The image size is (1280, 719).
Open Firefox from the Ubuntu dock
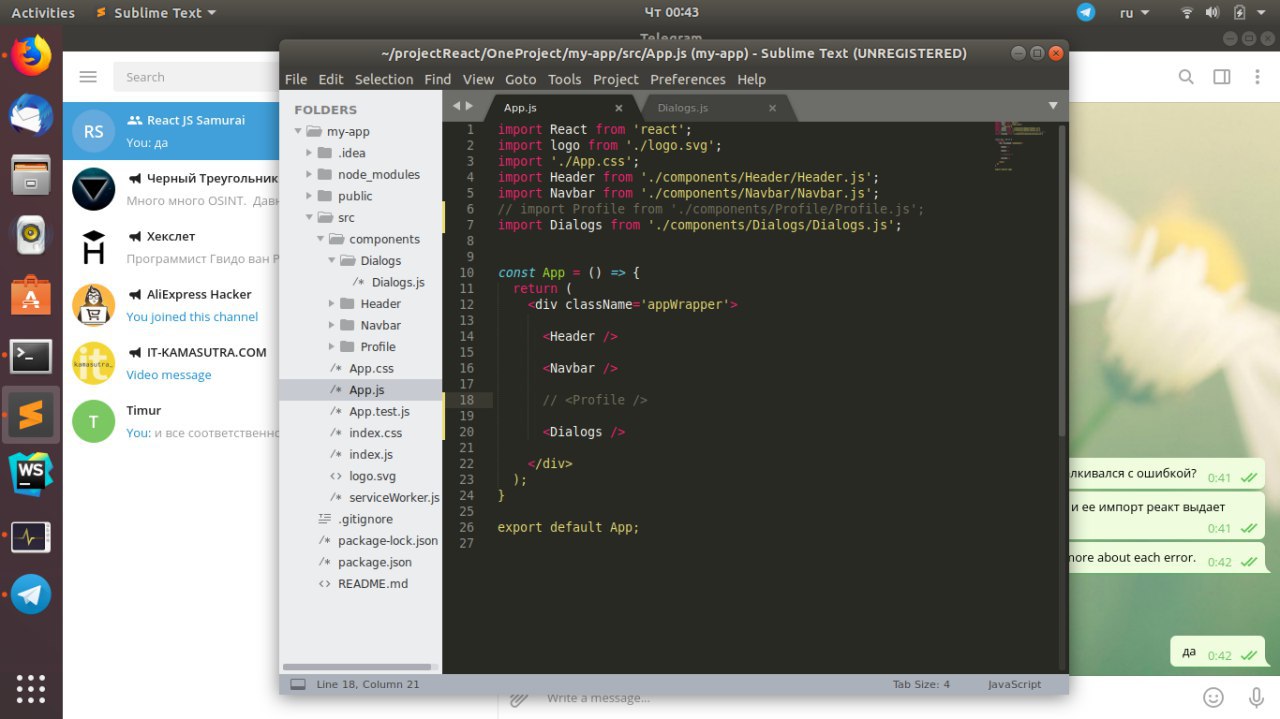click(31, 56)
